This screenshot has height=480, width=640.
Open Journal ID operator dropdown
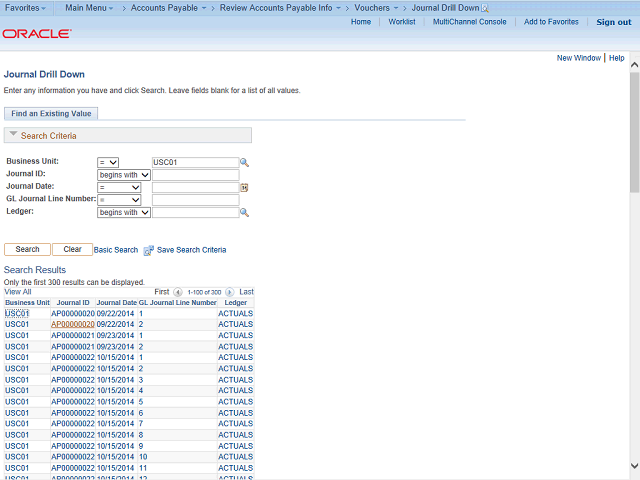(x=124, y=175)
